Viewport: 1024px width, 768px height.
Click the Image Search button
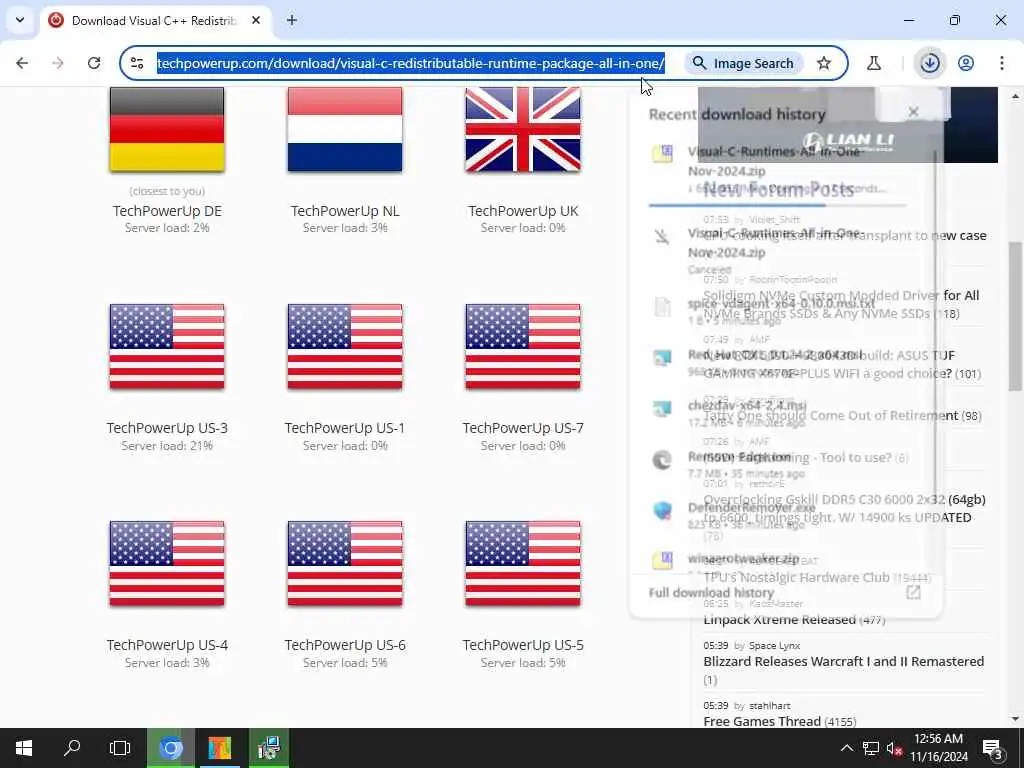[x=743, y=63]
